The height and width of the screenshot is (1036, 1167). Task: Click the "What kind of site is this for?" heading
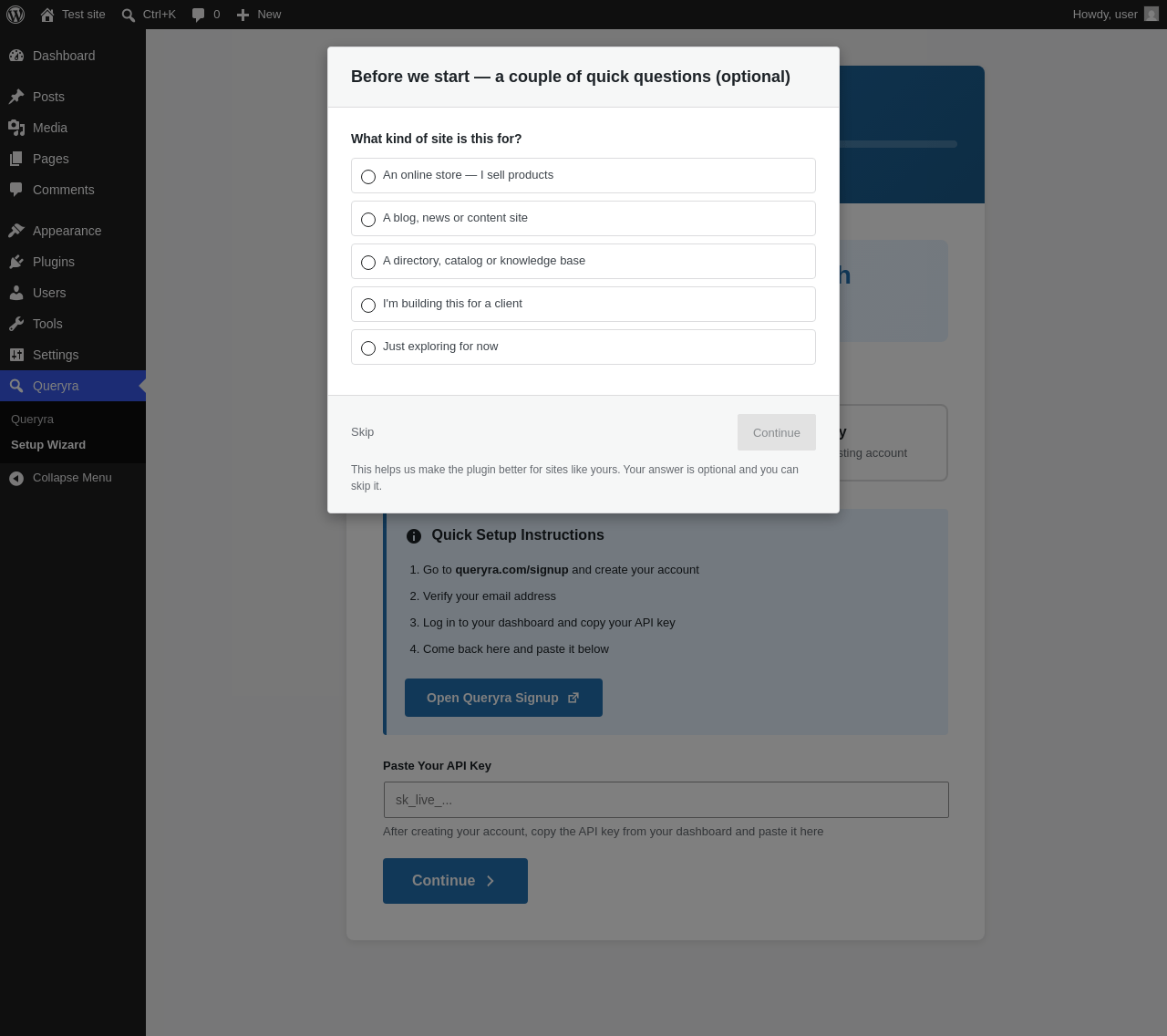[x=437, y=139]
